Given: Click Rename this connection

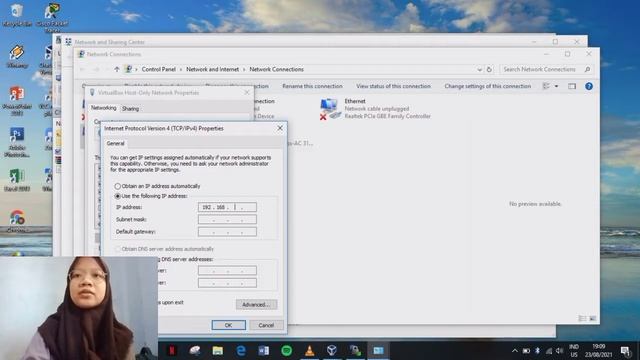Looking at the screenshot, I should tap(312, 86).
